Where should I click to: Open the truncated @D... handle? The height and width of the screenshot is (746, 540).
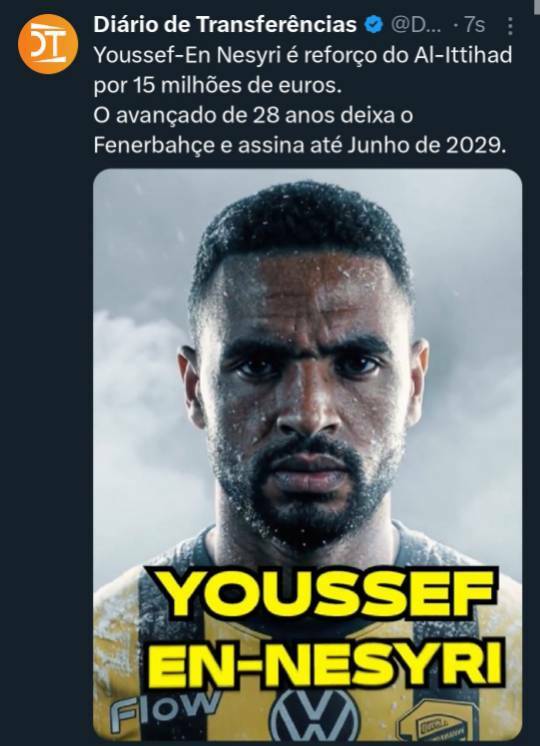(416, 25)
